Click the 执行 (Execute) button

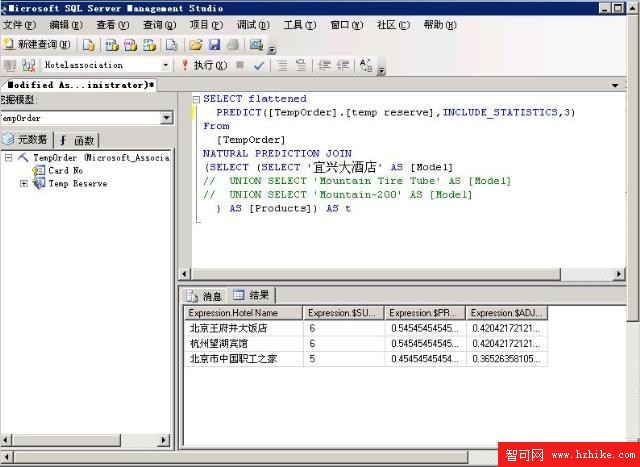(x=204, y=65)
